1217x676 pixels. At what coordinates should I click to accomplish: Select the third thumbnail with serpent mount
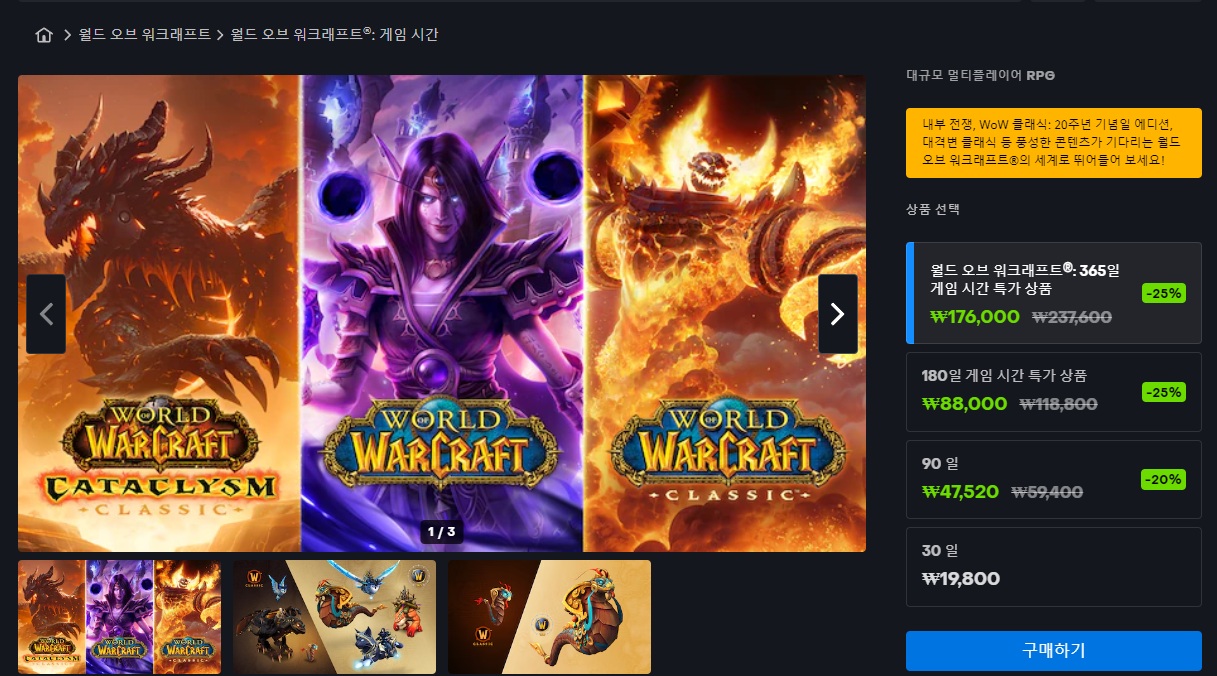549,617
